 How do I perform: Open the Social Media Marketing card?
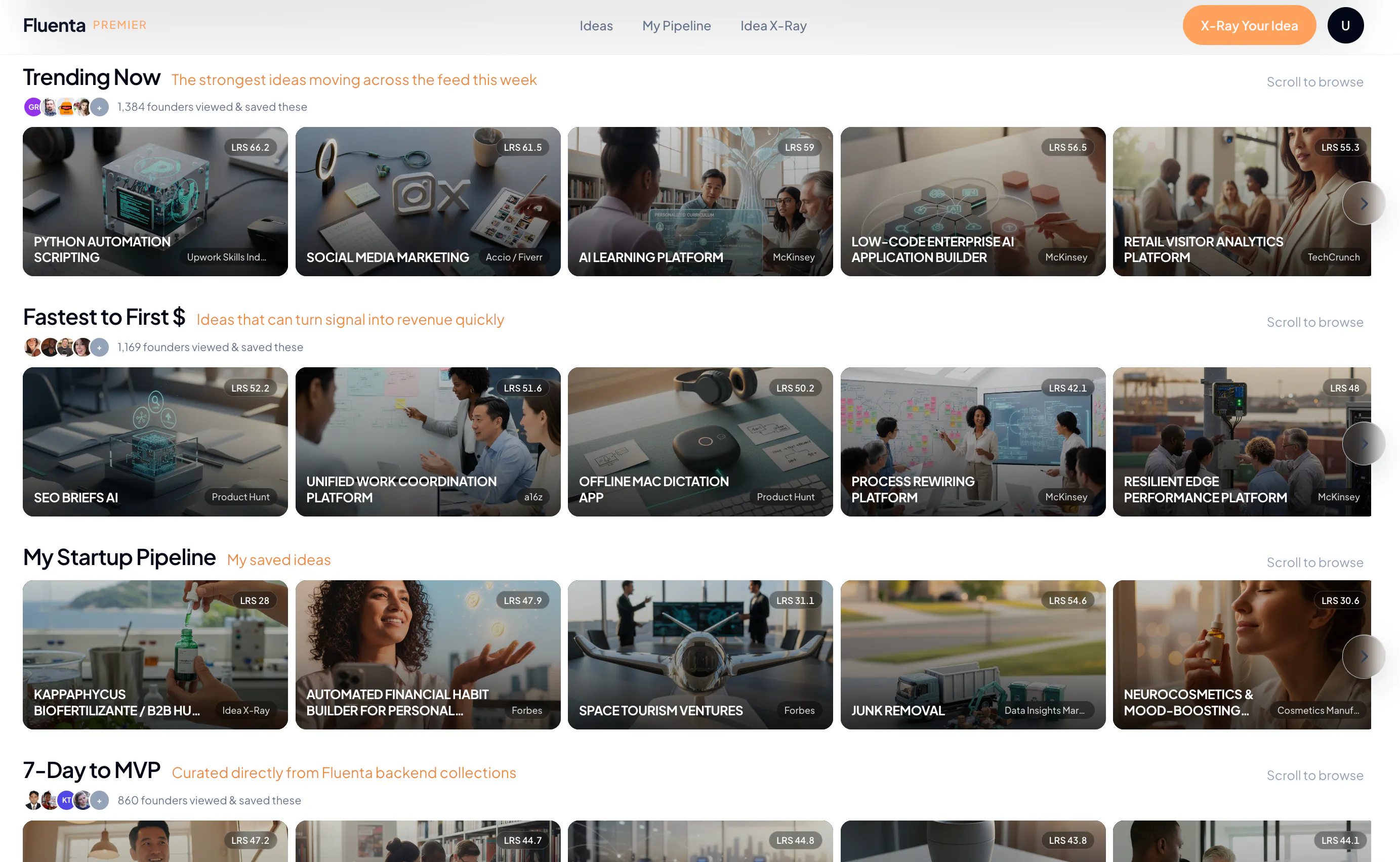tap(428, 202)
